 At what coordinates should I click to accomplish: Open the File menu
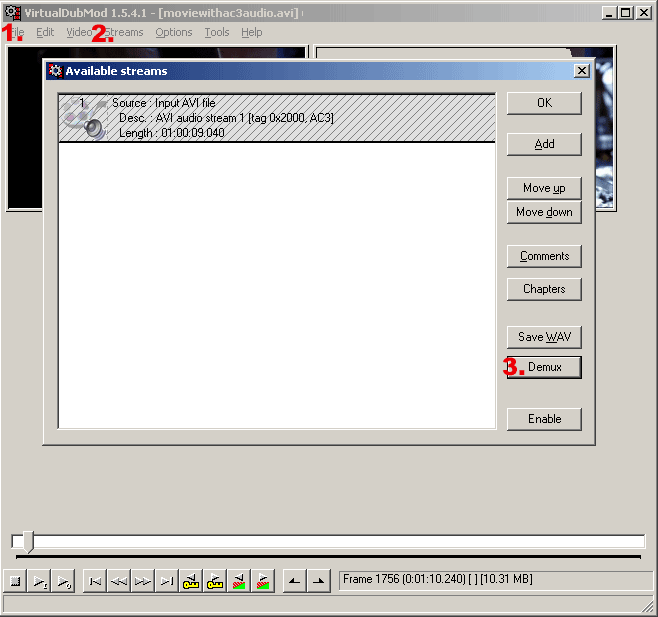16,32
